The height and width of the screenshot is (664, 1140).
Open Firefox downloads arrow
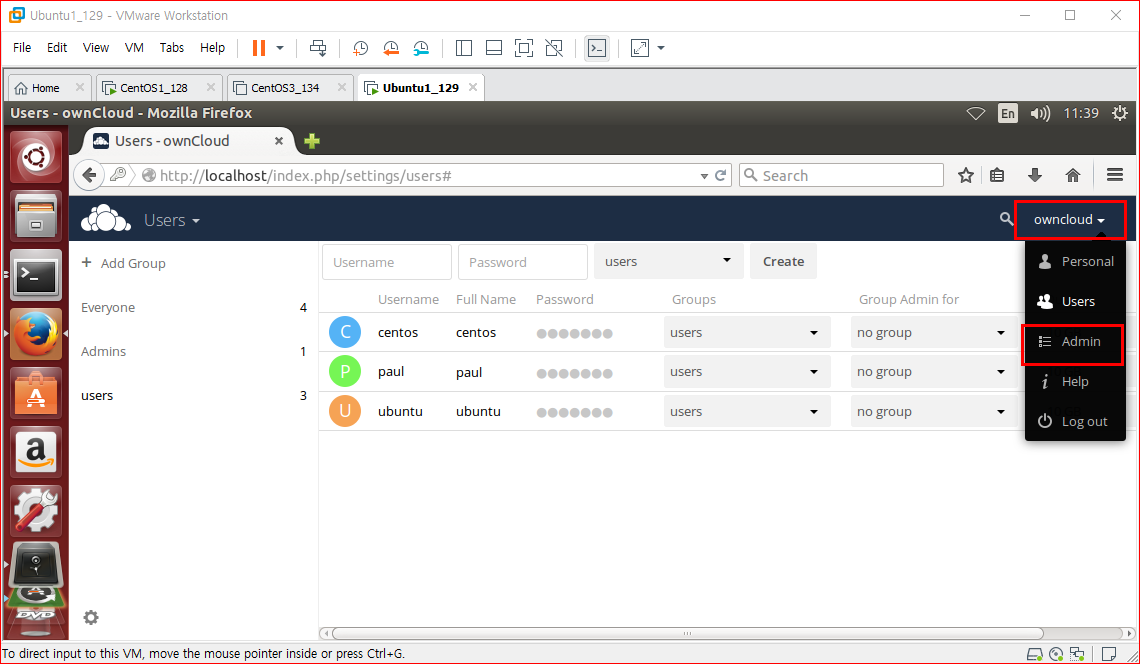(x=1035, y=175)
